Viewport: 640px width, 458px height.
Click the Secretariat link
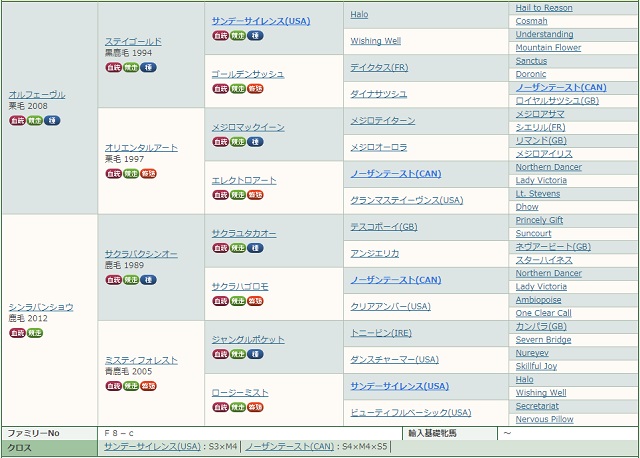(537, 406)
